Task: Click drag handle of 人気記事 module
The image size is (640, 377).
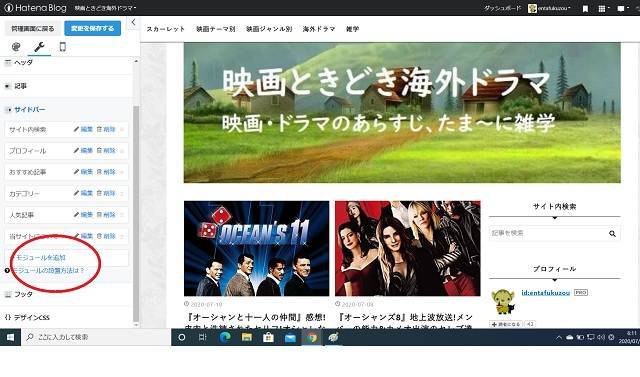Action: [122, 215]
